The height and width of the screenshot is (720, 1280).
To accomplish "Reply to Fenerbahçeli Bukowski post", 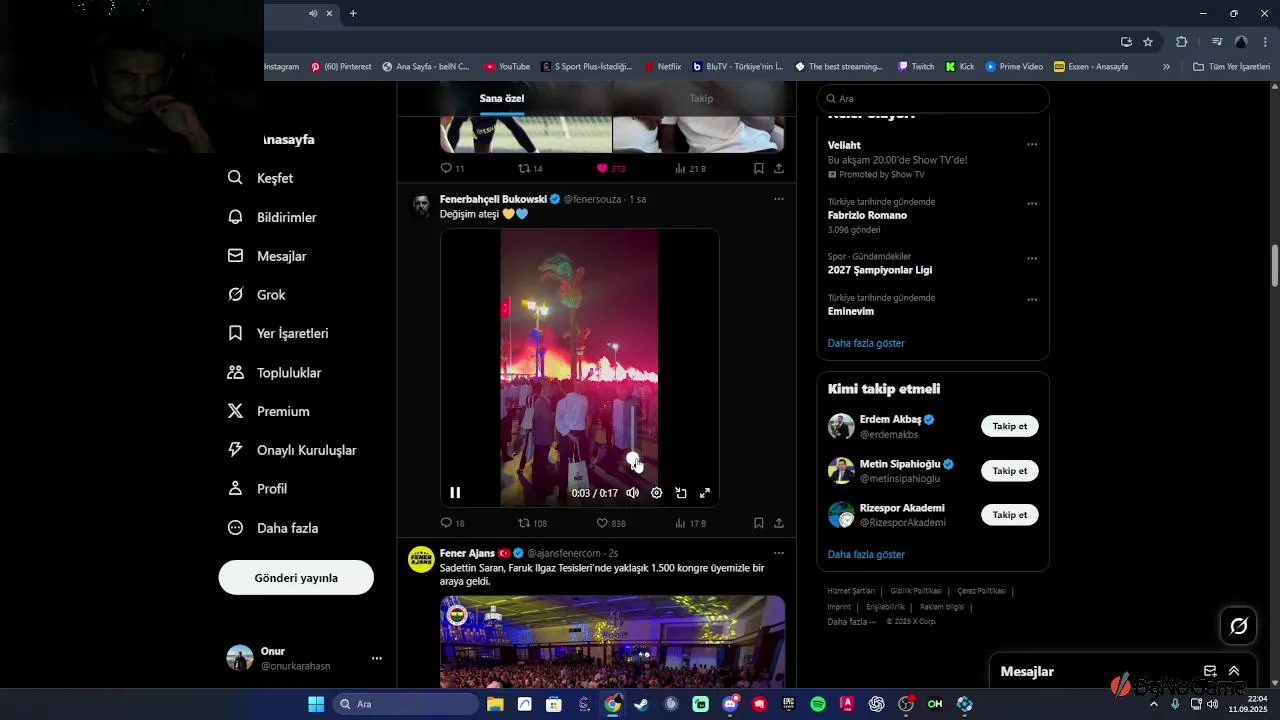I will pos(453,523).
